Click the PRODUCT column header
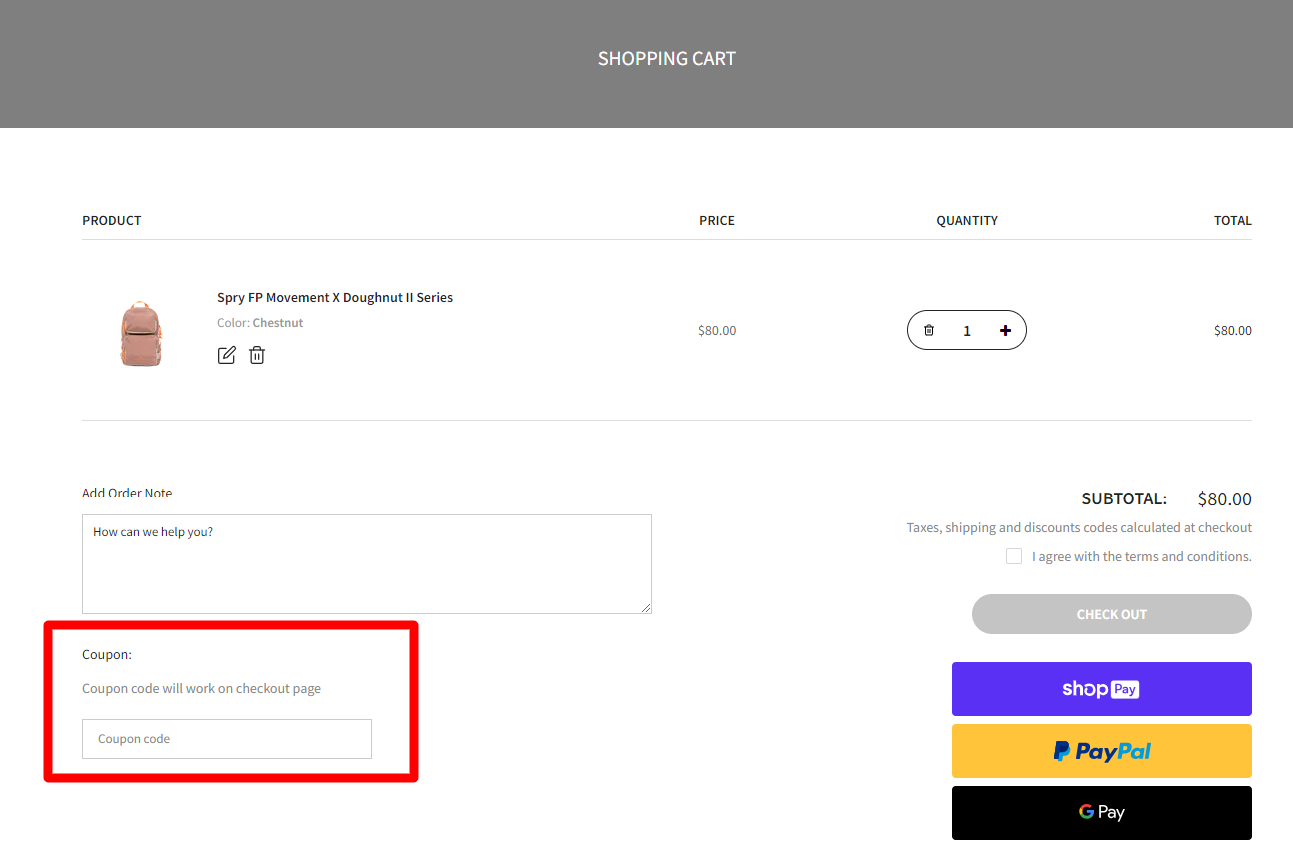 click(x=111, y=220)
